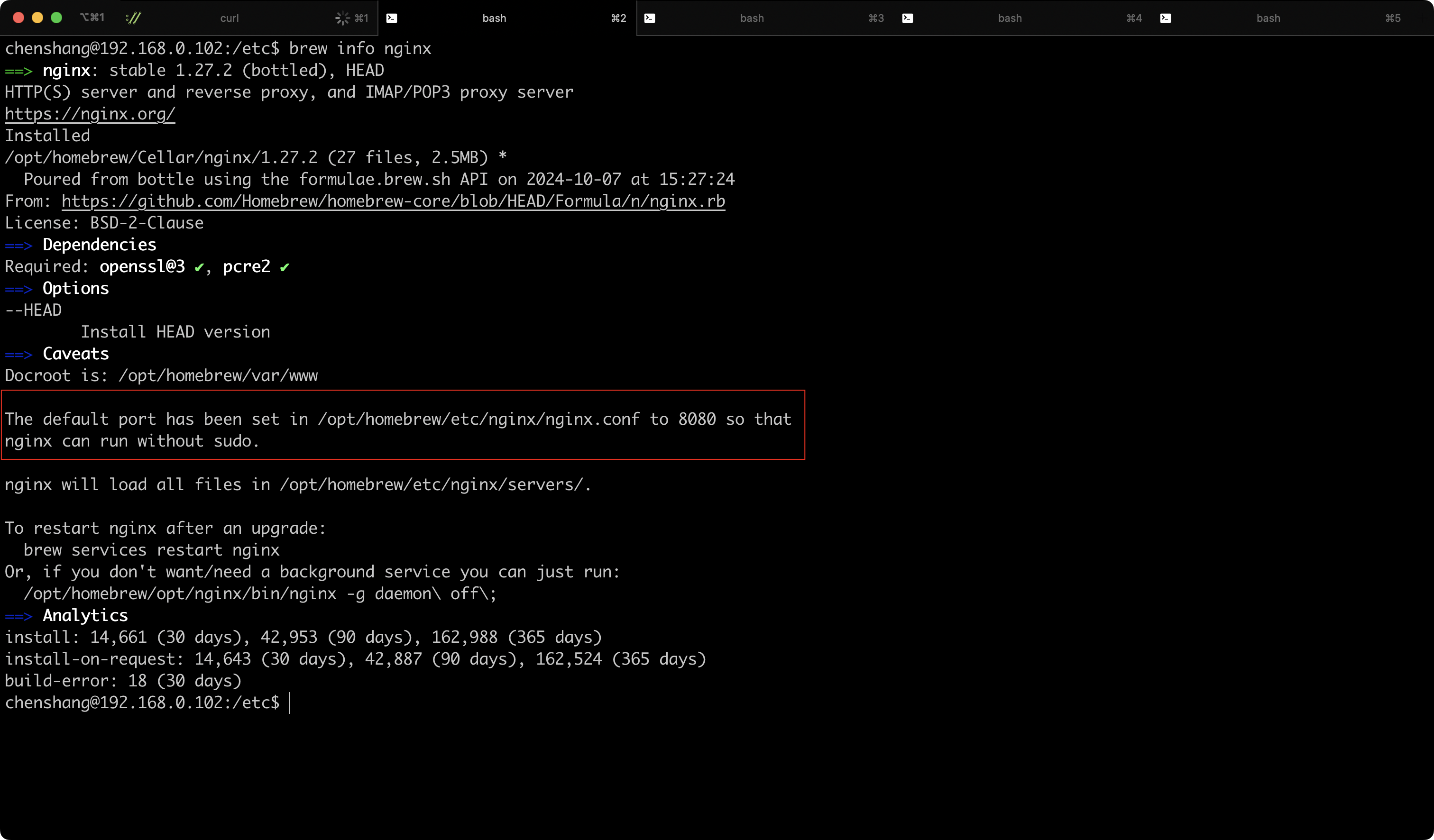The image size is (1434, 840).
Task: Click the red-boxed default port caveat text
Action: click(x=398, y=430)
